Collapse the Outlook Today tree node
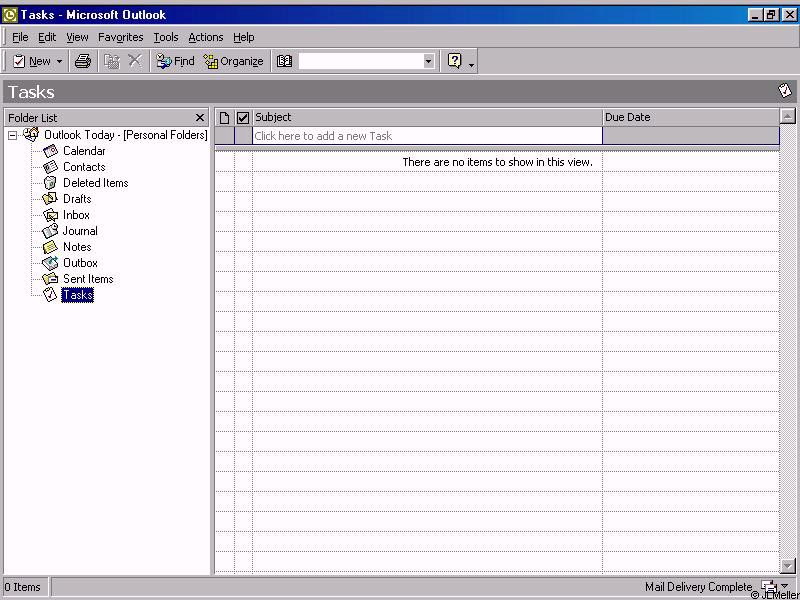This screenshot has height=600, width=800. (x=13, y=135)
